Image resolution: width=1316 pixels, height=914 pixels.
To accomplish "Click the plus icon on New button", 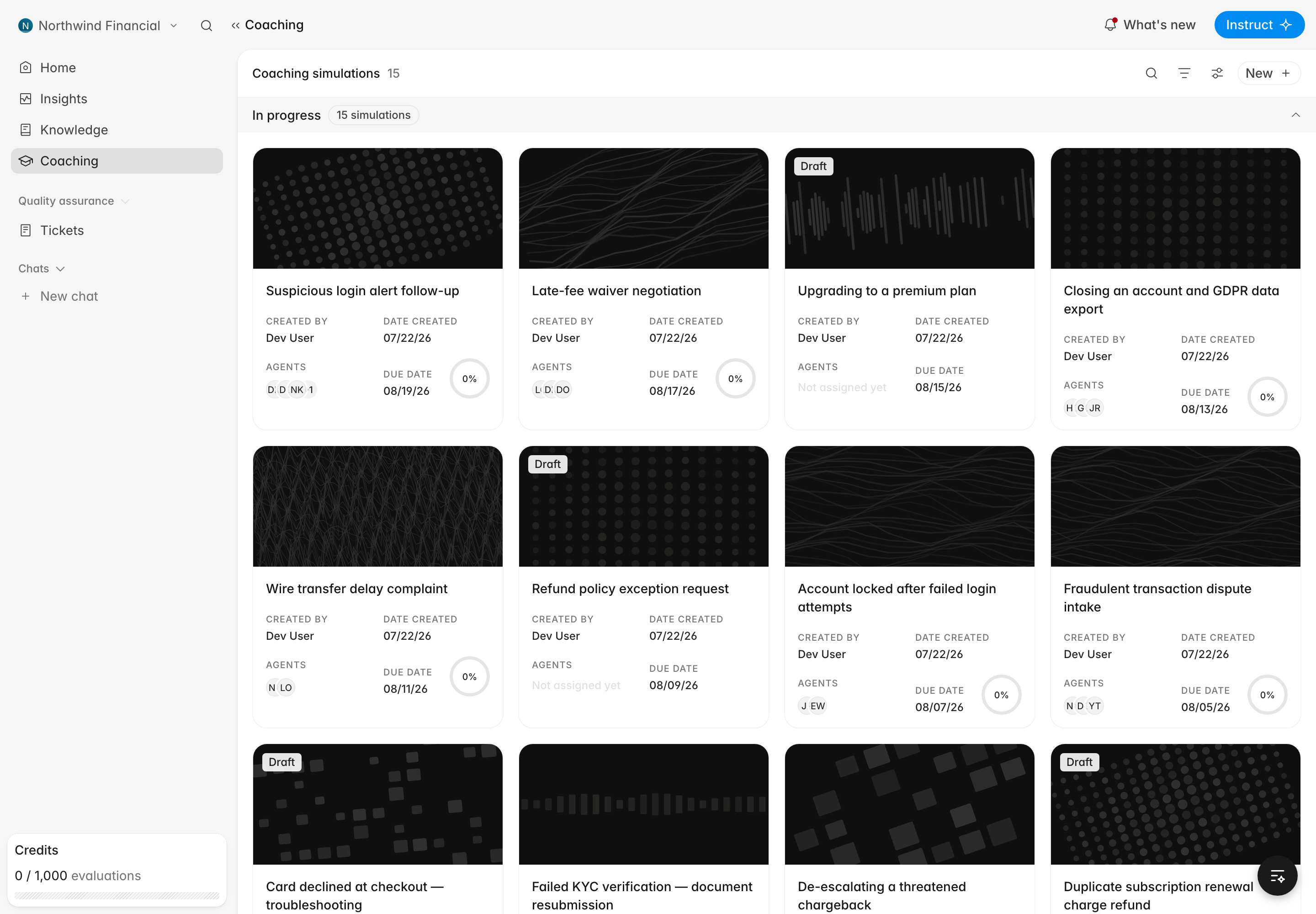I will (x=1286, y=73).
